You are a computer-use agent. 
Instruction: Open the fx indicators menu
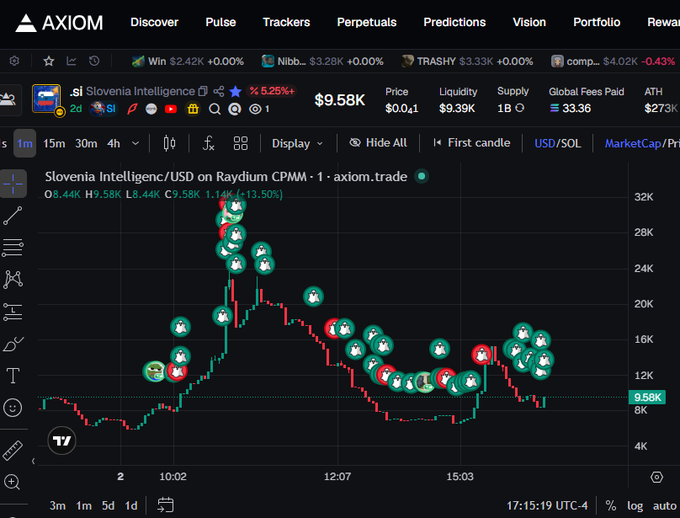pos(209,143)
